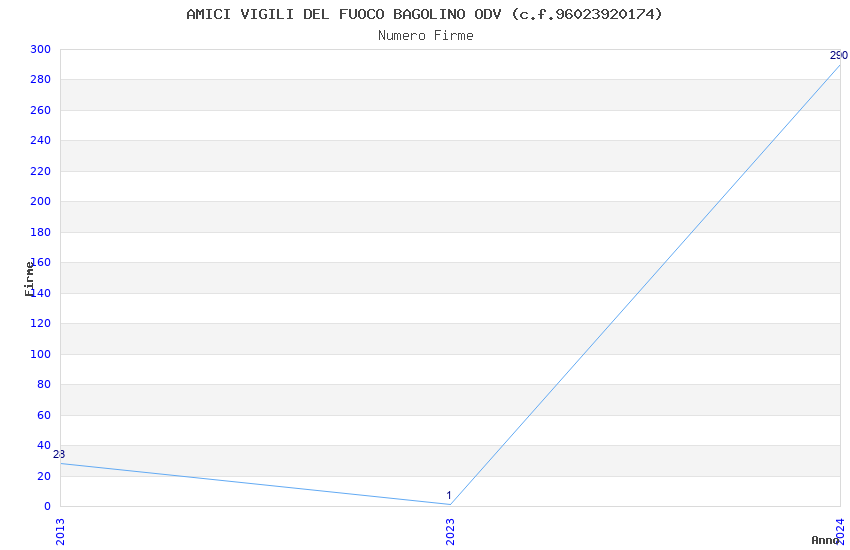Click the y-axis value 120
Screen dimensions: 850x550
pyautogui.click(x=41, y=323)
